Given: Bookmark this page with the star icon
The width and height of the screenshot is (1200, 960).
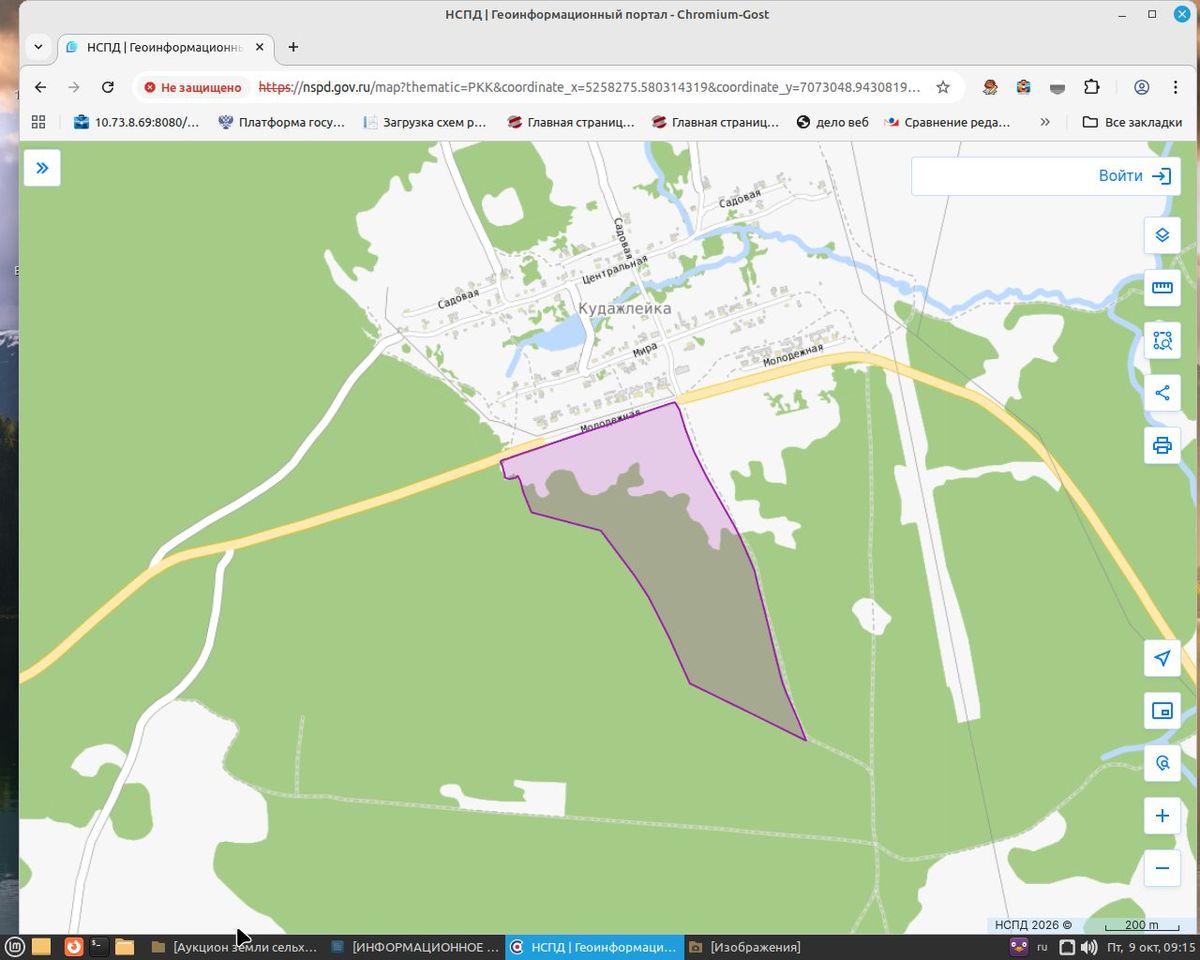Looking at the screenshot, I should pos(943,87).
